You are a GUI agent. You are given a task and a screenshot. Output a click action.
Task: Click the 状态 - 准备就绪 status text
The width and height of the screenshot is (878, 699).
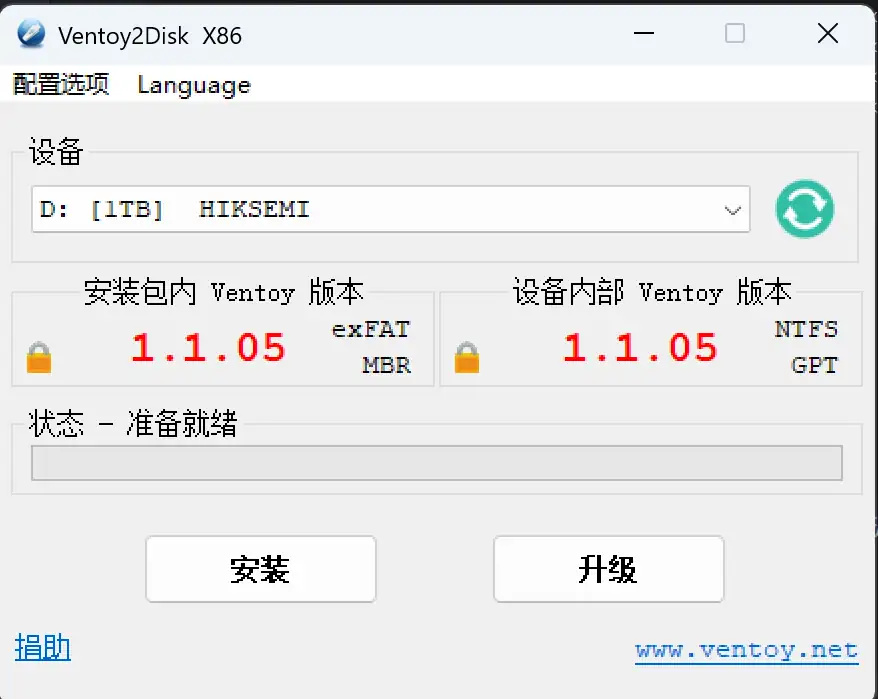pos(133,423)
